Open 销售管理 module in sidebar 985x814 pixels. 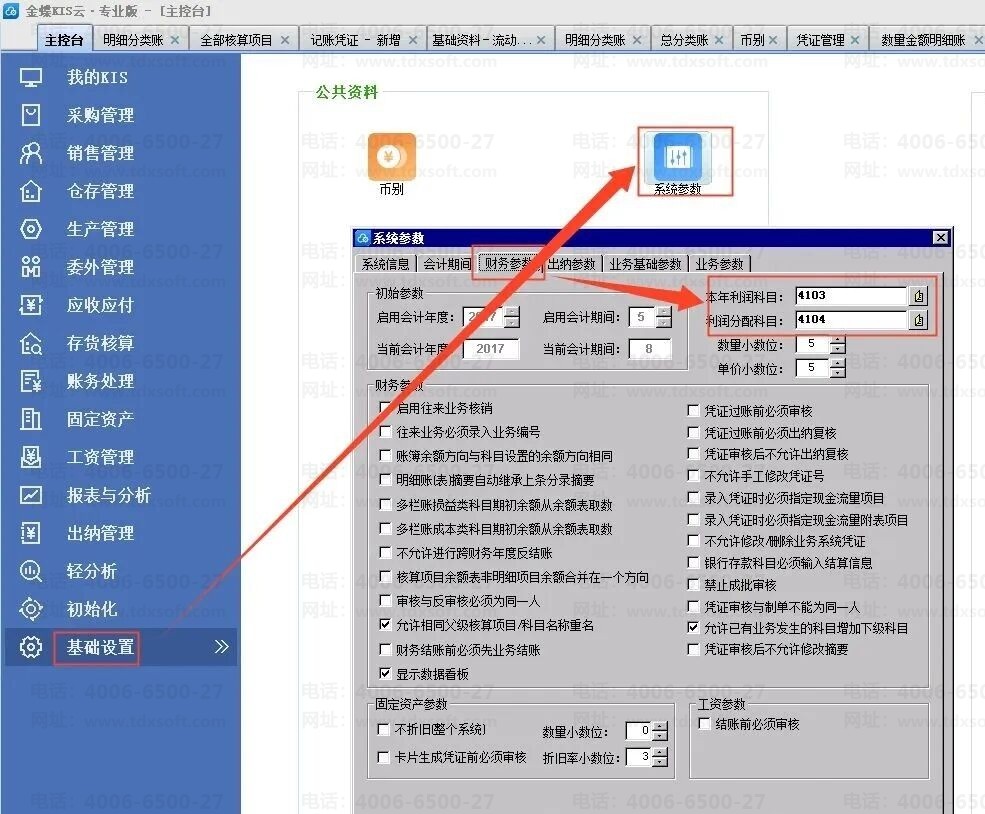pyautogui.click(x=101, y=153)
